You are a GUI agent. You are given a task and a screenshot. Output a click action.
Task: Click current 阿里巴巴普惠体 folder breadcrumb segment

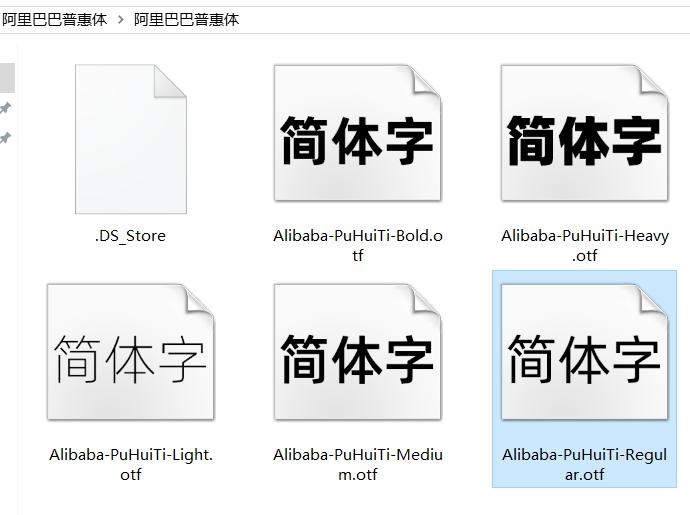186,20
